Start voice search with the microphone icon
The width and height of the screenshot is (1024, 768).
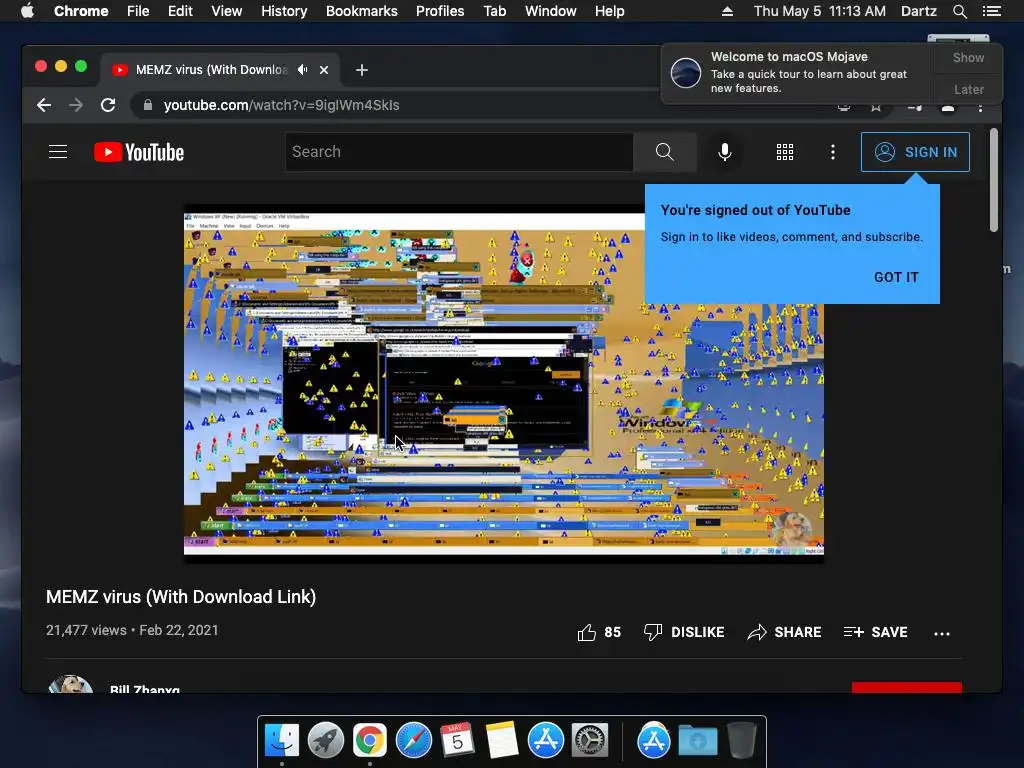point(724,152)
